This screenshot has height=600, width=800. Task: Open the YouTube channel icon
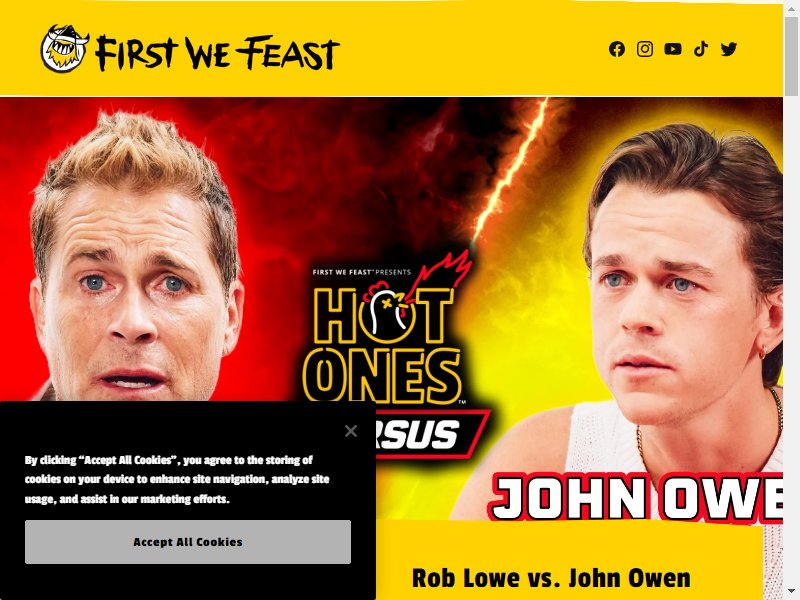tap(672, 49)
